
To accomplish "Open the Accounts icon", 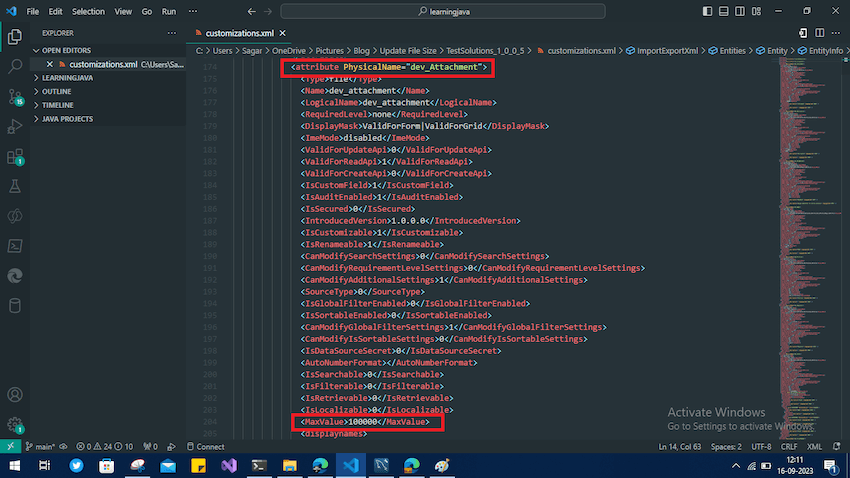I will [15, 395].
